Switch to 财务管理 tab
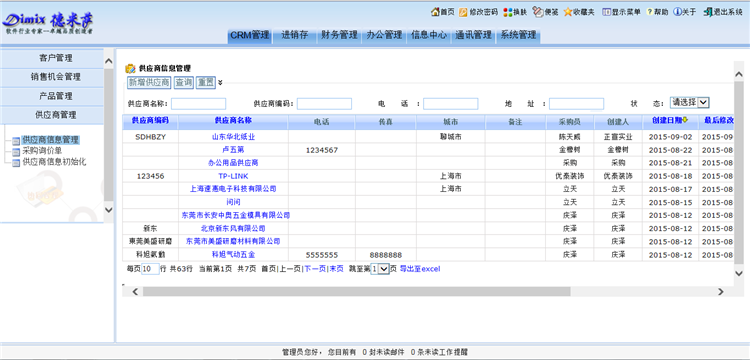This screenshot has height=360, width=750. [339, 35]
